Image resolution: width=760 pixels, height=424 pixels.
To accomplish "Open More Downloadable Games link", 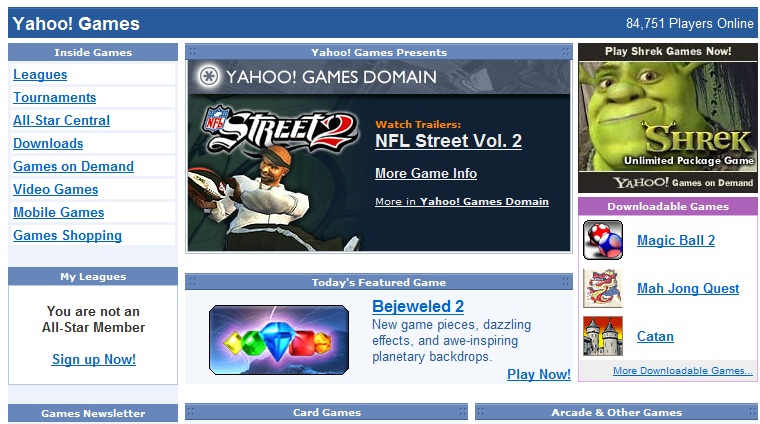I will coord(682,371).
